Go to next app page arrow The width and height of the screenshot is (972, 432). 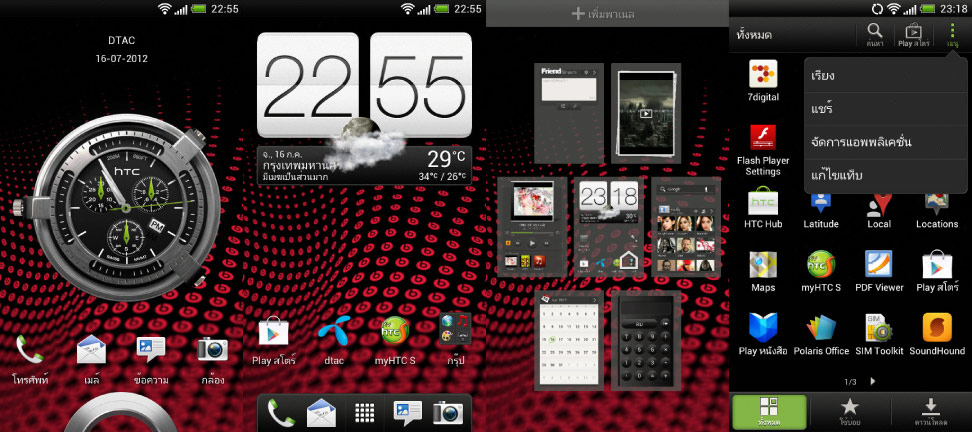pos(873,381)
